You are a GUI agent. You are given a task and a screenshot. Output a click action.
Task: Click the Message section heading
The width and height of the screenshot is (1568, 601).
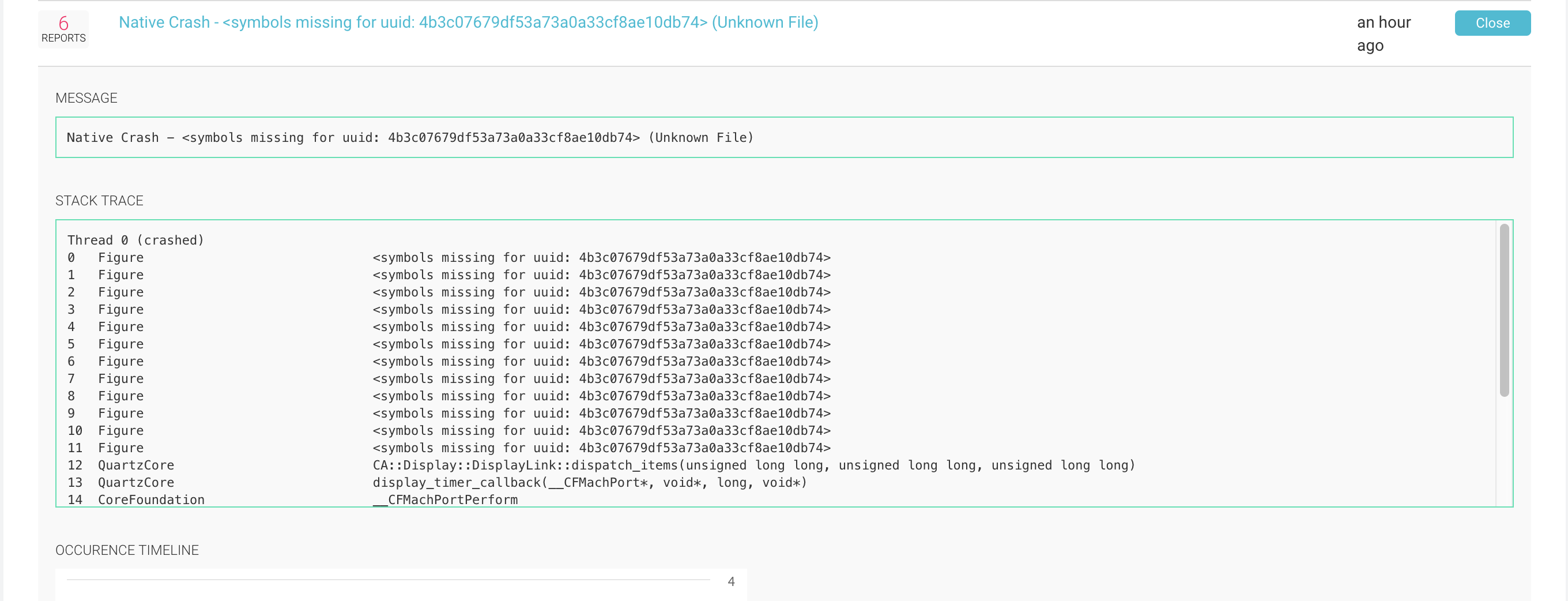pos(86,98)
